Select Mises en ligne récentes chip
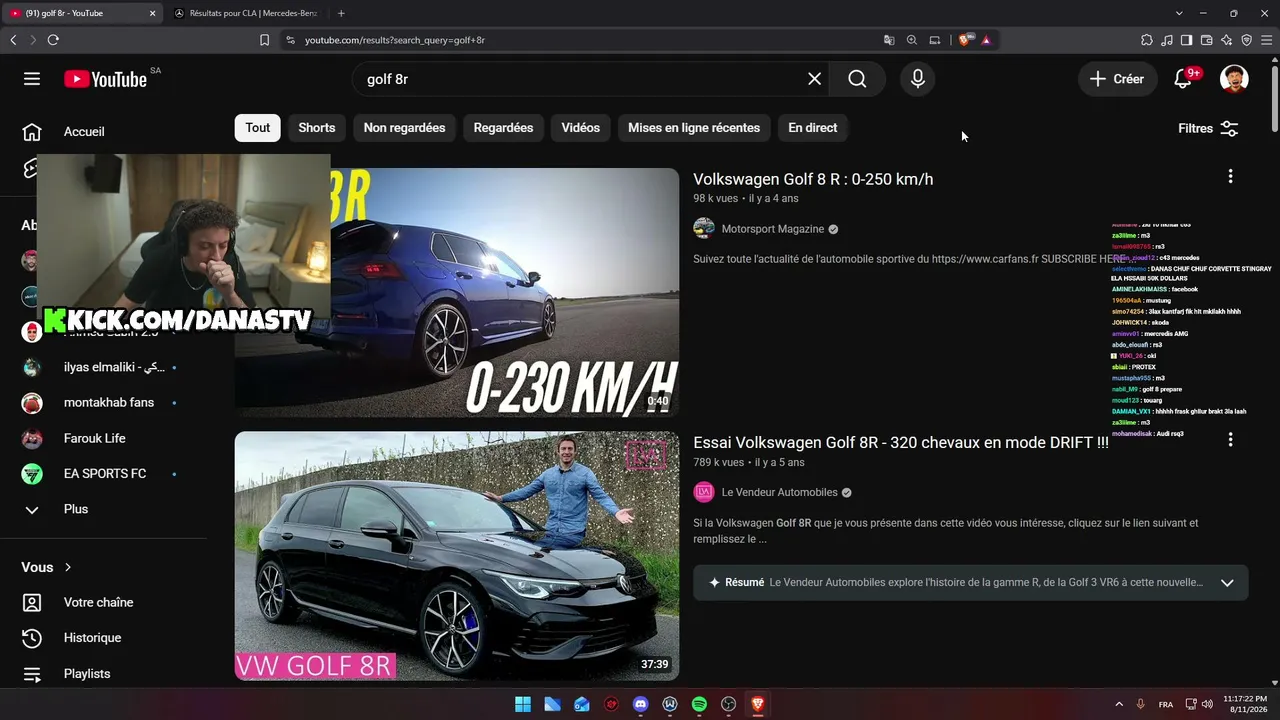Image resolution: width=1280 pixels, height=720 pixels. pos(694,128)
